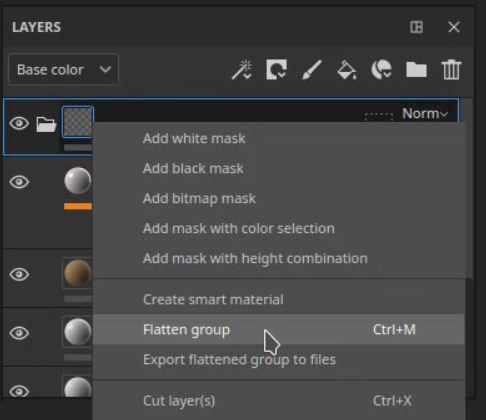This screenshot has height=420, width=486.
Task: Hide the layer with orange bar
Action: 19,182
